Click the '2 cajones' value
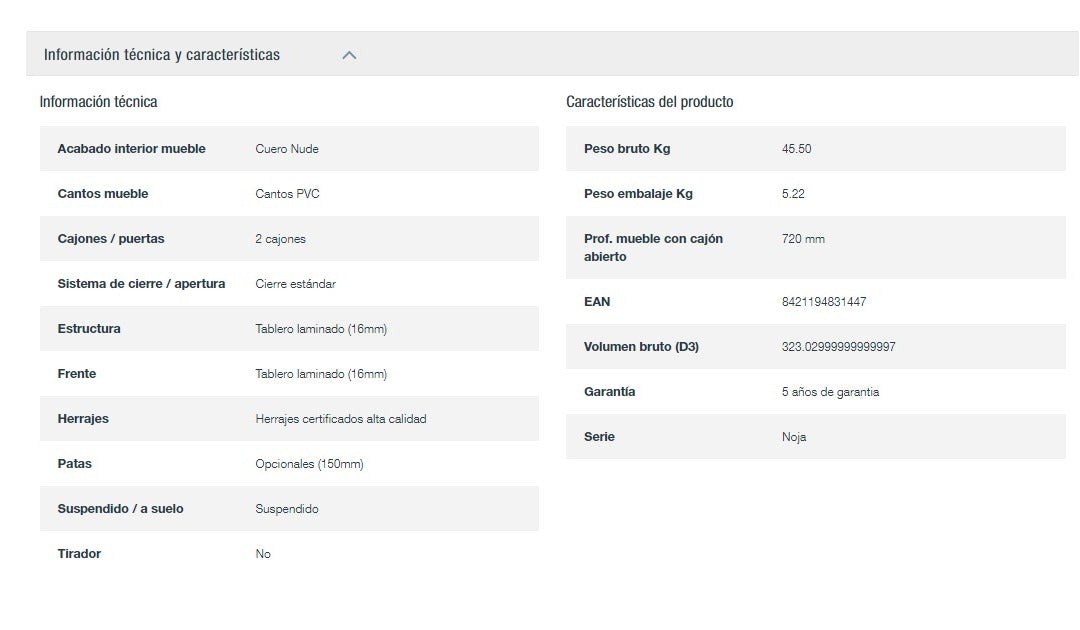The height and width of the screenshot is (630, 1080). point(280,239)
